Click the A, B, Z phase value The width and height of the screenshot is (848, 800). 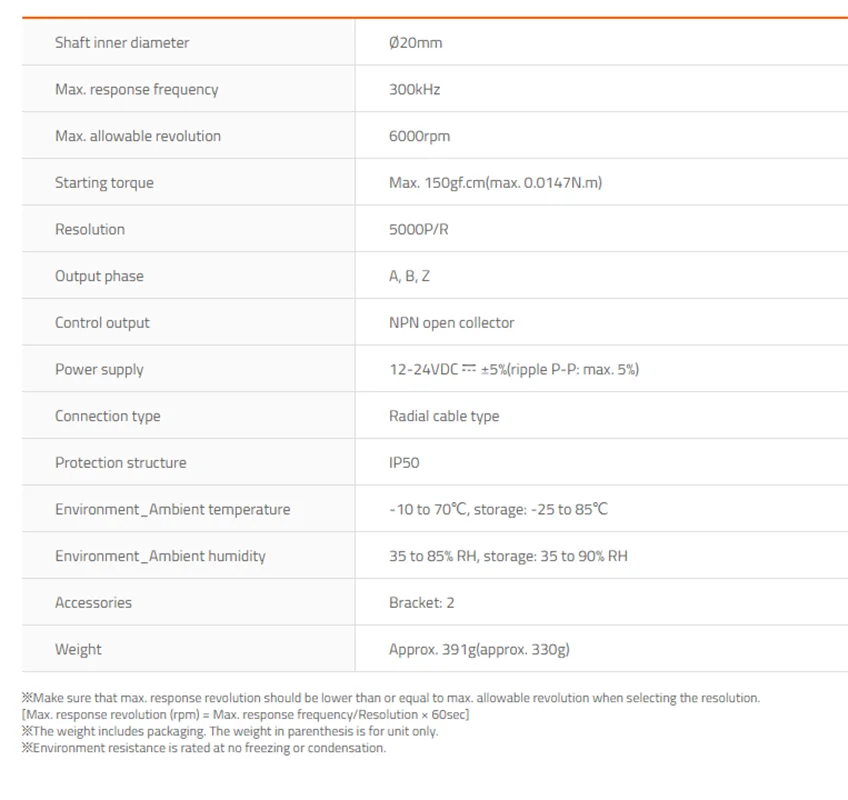409,276
